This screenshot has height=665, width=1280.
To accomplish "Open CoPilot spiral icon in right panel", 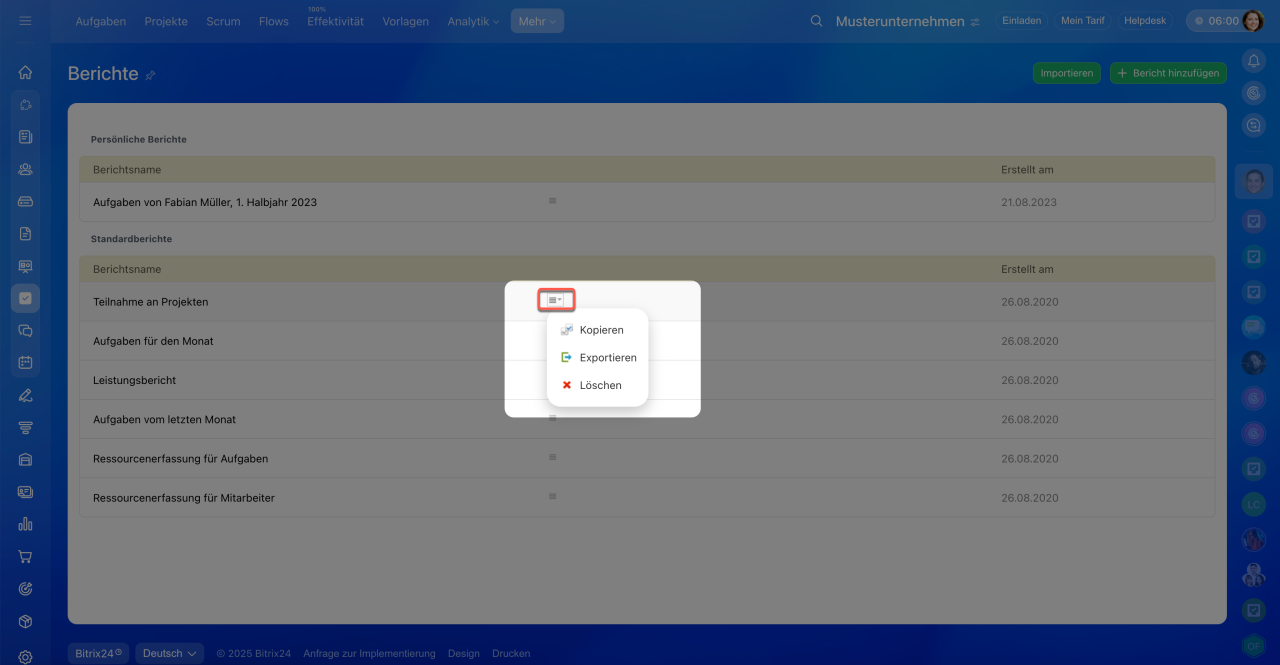I will [x=1253, y=93].
